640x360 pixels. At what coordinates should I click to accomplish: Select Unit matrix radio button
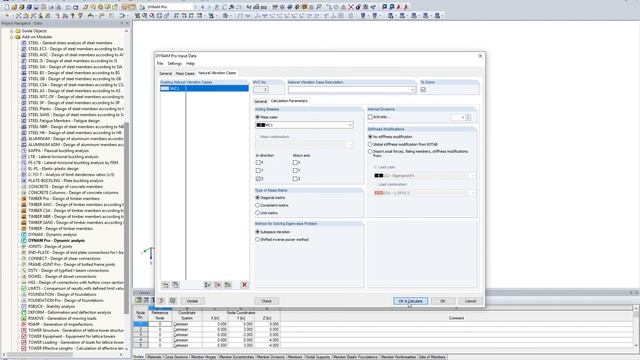click(x=258, y=213)
